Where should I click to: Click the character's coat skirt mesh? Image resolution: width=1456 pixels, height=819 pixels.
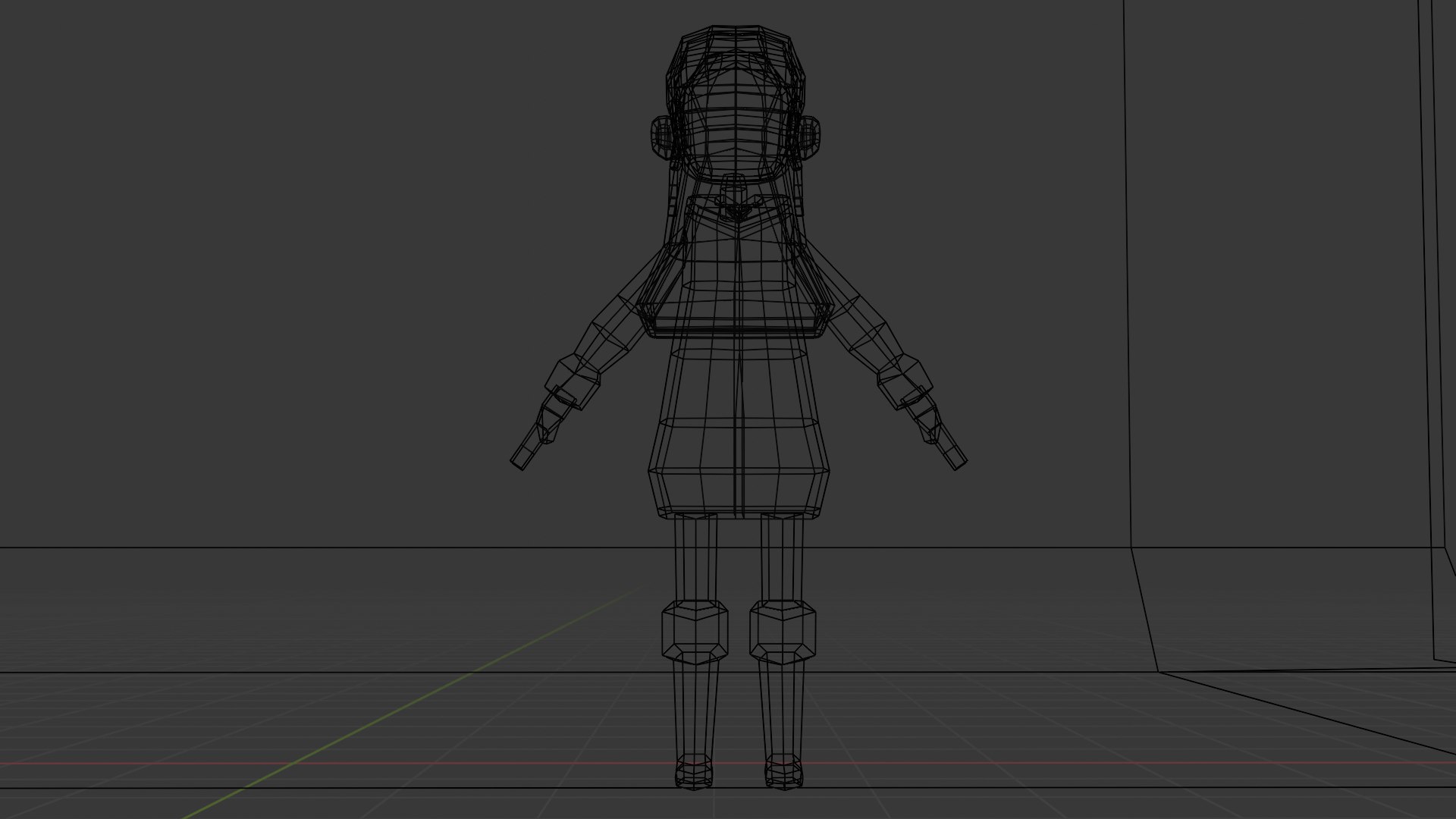click(738, 428)
